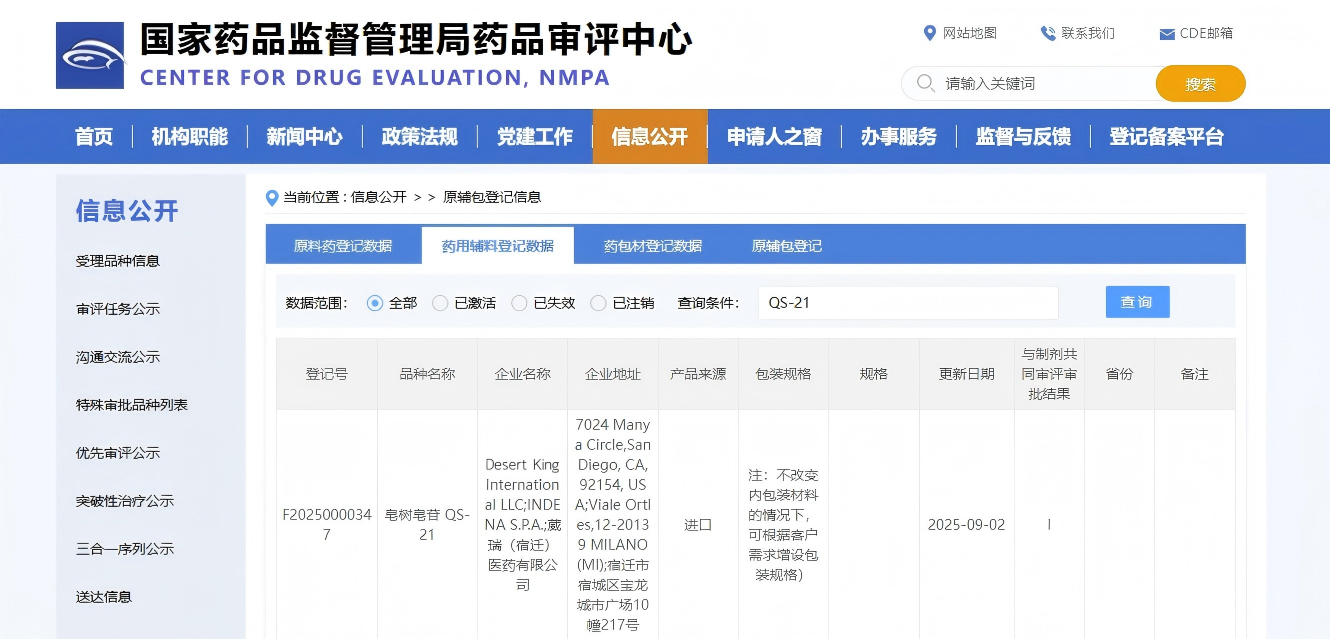Click the 品种名称 column header
The width and height of the screenshot is (1330, 639).
pyautogui.click(x=427, y=374)
